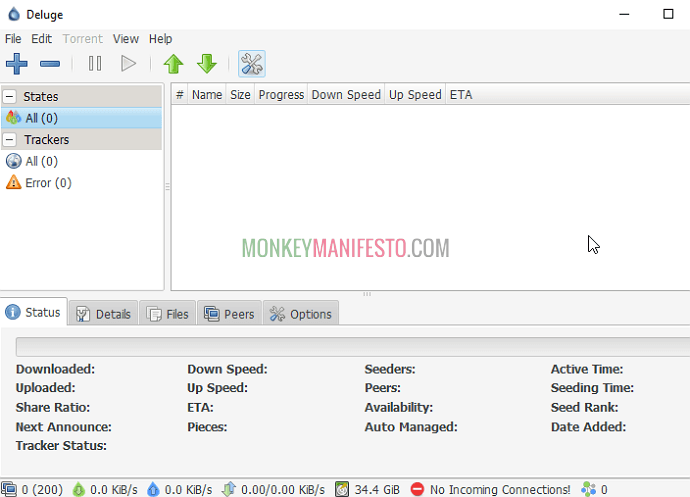Click the free disk space icon
690x497 pixels.
tap(342, 489)
